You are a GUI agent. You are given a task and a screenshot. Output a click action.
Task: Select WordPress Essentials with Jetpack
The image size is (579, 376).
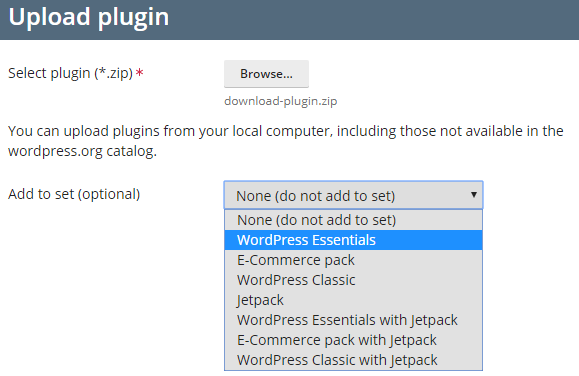353,320
